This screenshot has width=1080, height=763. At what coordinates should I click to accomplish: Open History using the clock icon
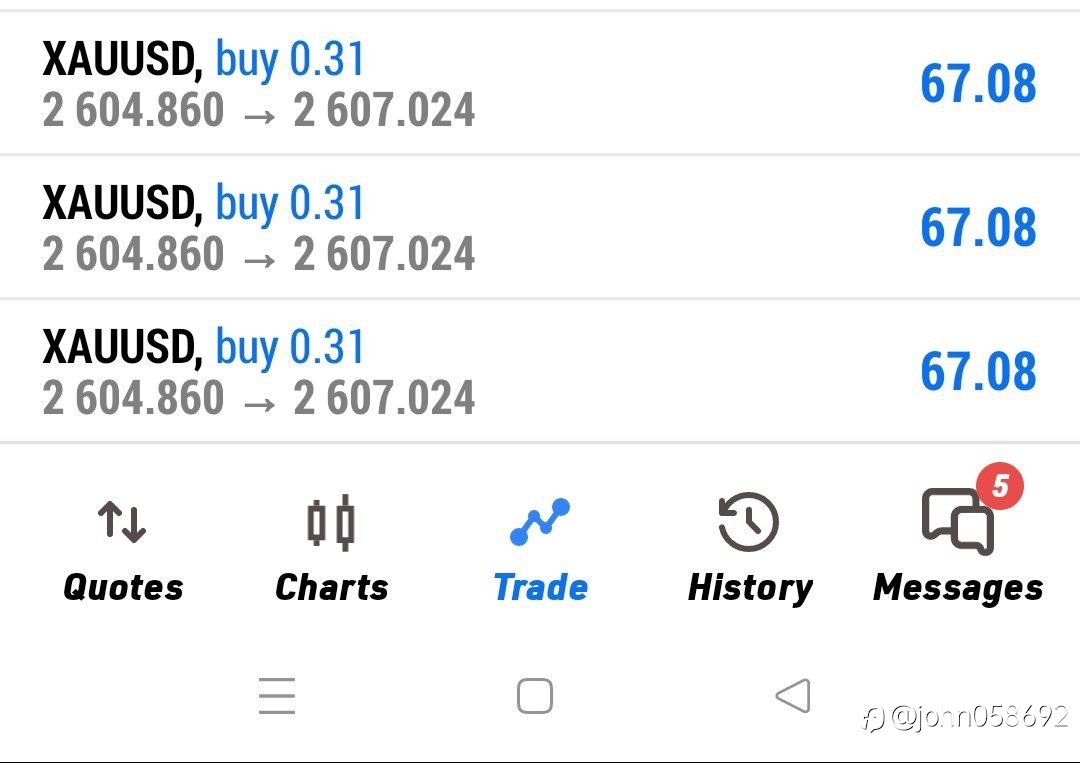[x=749, y=522]
